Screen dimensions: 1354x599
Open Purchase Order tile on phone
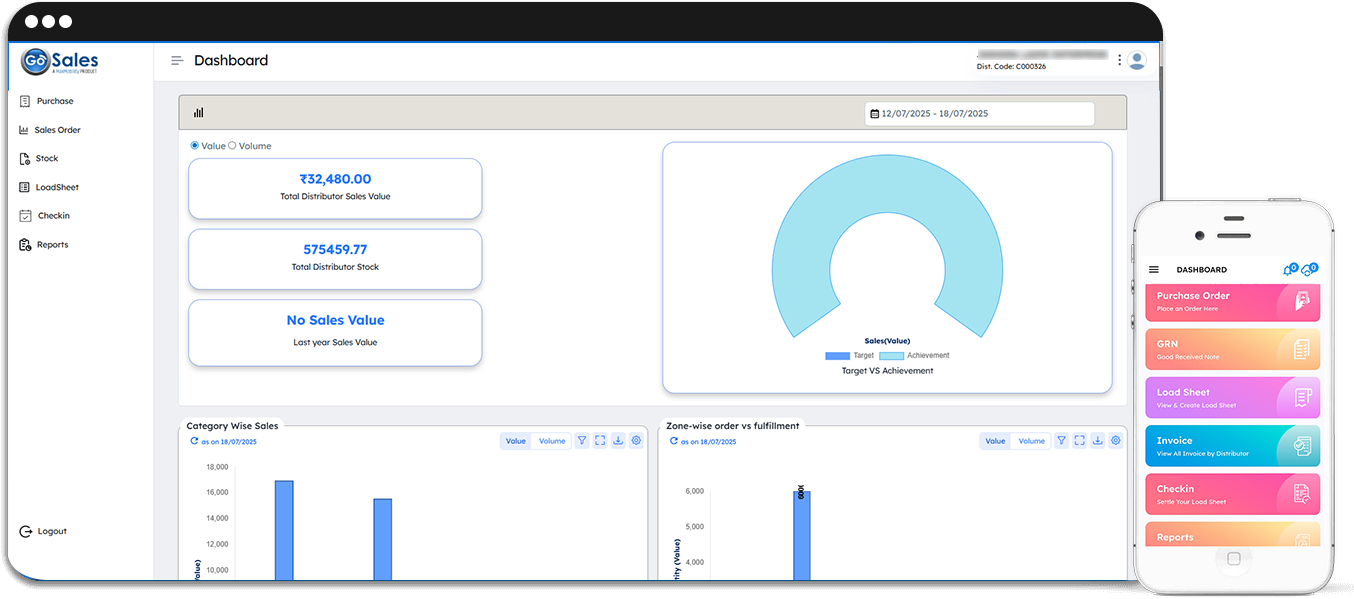point(1232,302)
